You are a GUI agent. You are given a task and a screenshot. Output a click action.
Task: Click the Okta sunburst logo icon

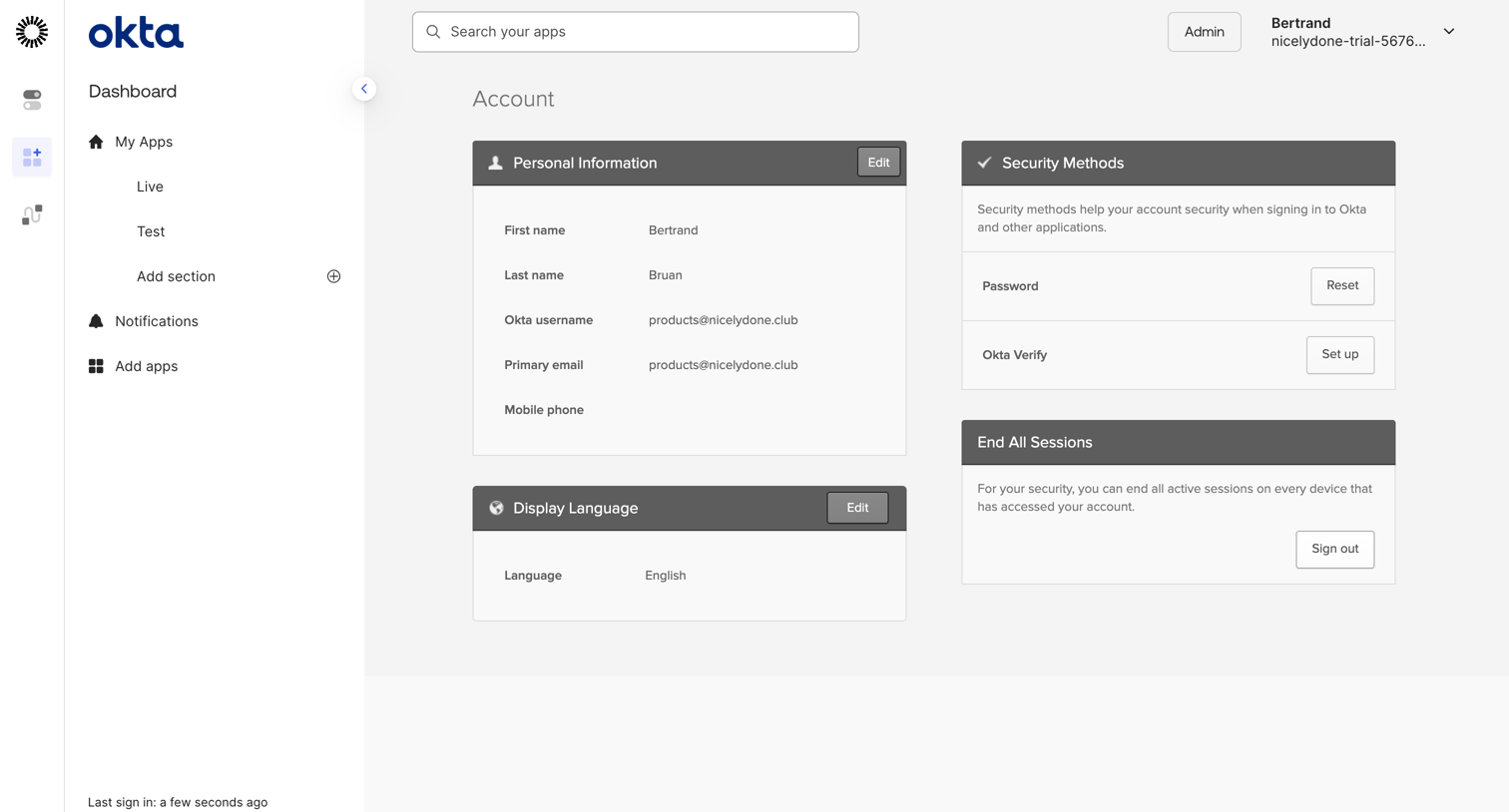[x=32, y=32]
